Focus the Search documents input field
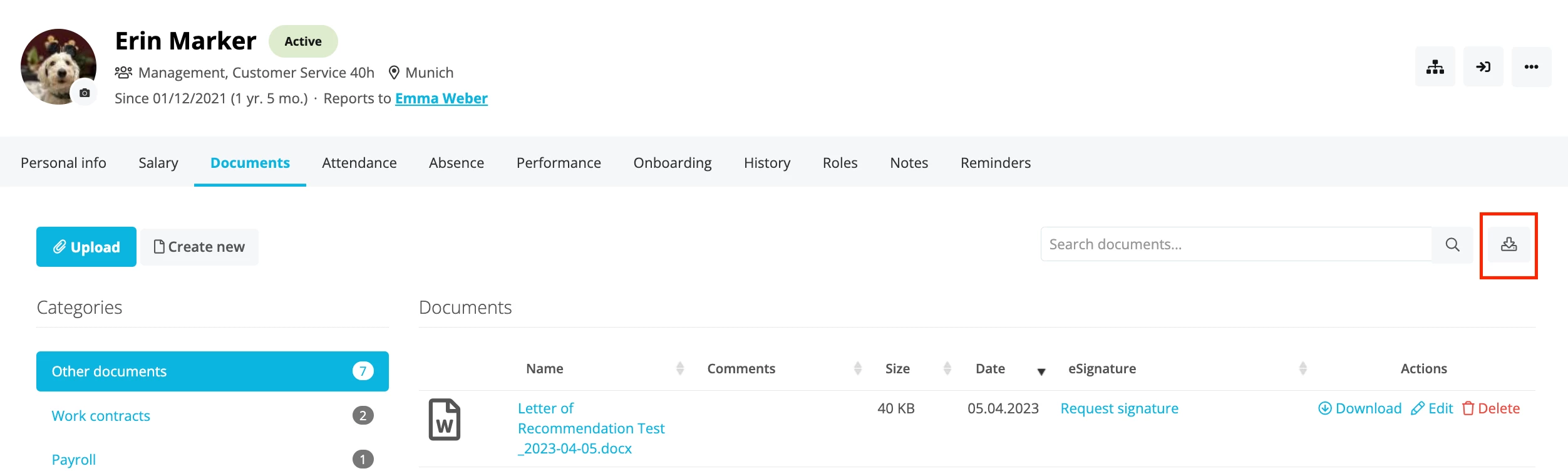Image resolution: width=1568 pixels, height=471 pixels. point(1236,244)
